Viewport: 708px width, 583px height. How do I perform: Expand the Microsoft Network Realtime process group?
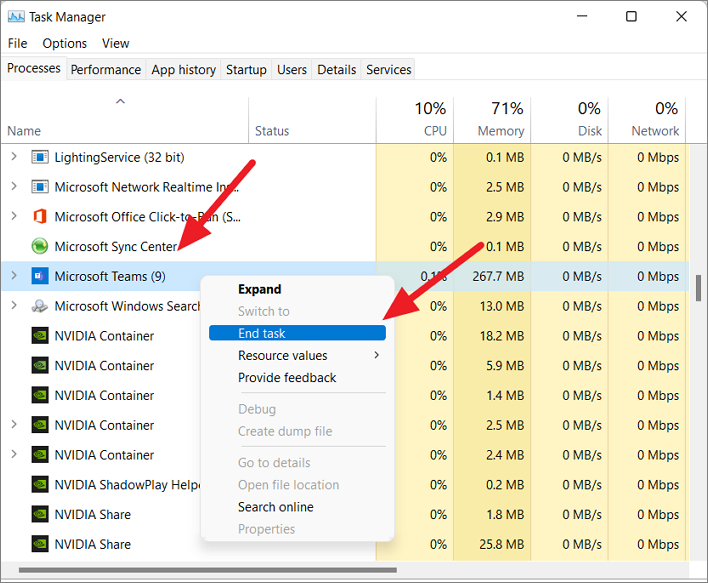tap(14, 186)
